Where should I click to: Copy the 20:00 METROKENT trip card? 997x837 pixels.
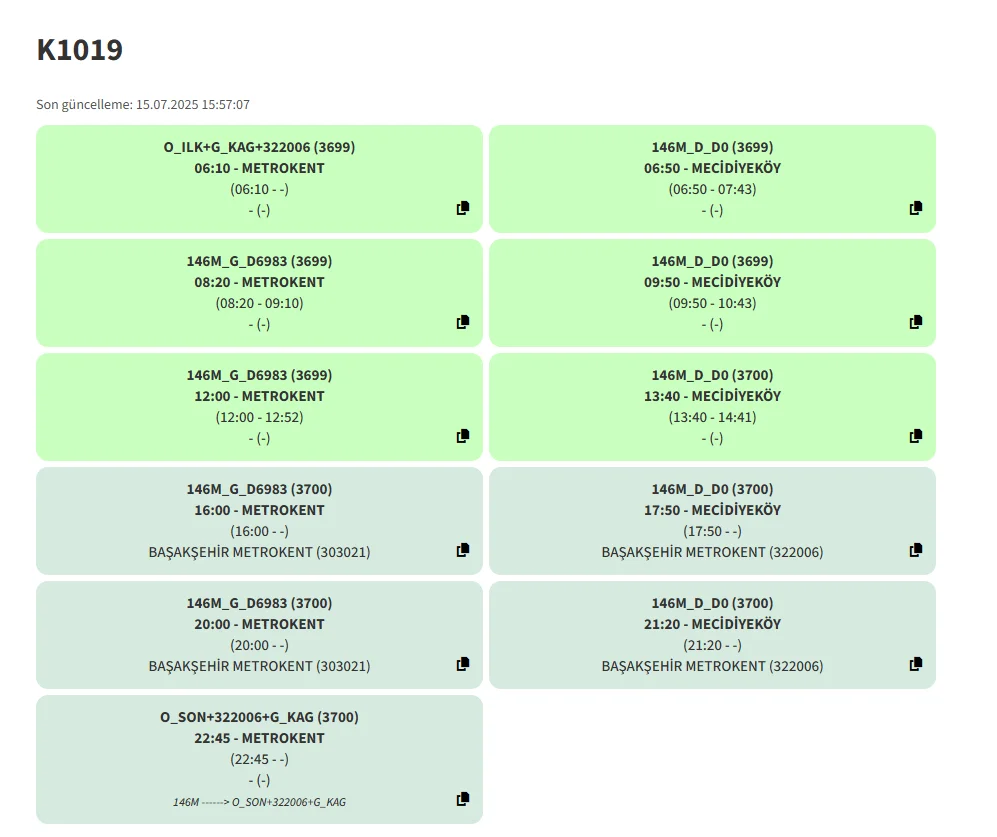tap(463, 664)
